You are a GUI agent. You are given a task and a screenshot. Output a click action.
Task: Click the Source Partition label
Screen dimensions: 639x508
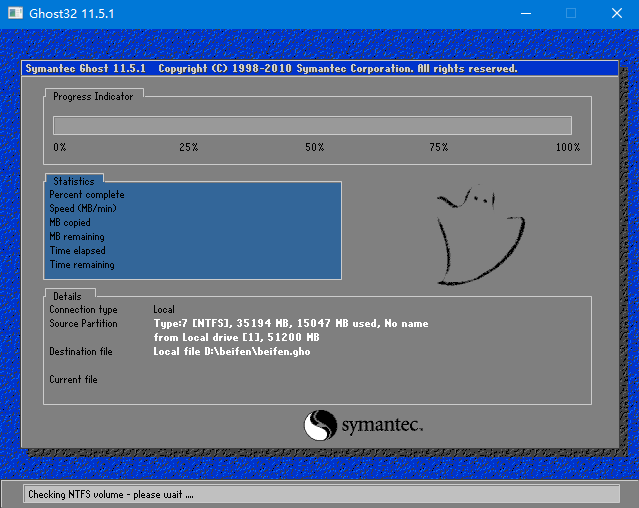pyautogui.click(x=83, y=323)
